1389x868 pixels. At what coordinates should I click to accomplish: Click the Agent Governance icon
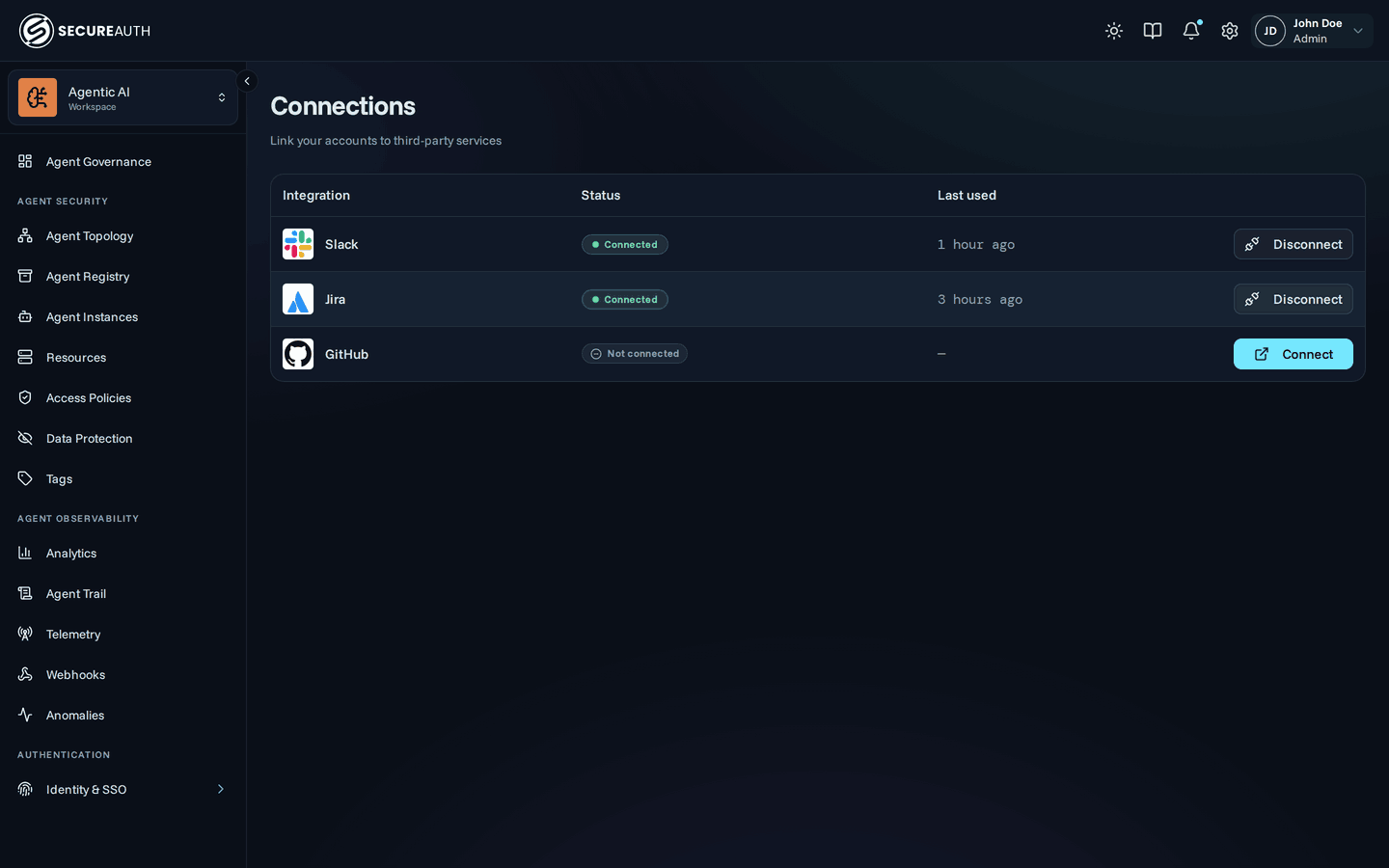25,161
